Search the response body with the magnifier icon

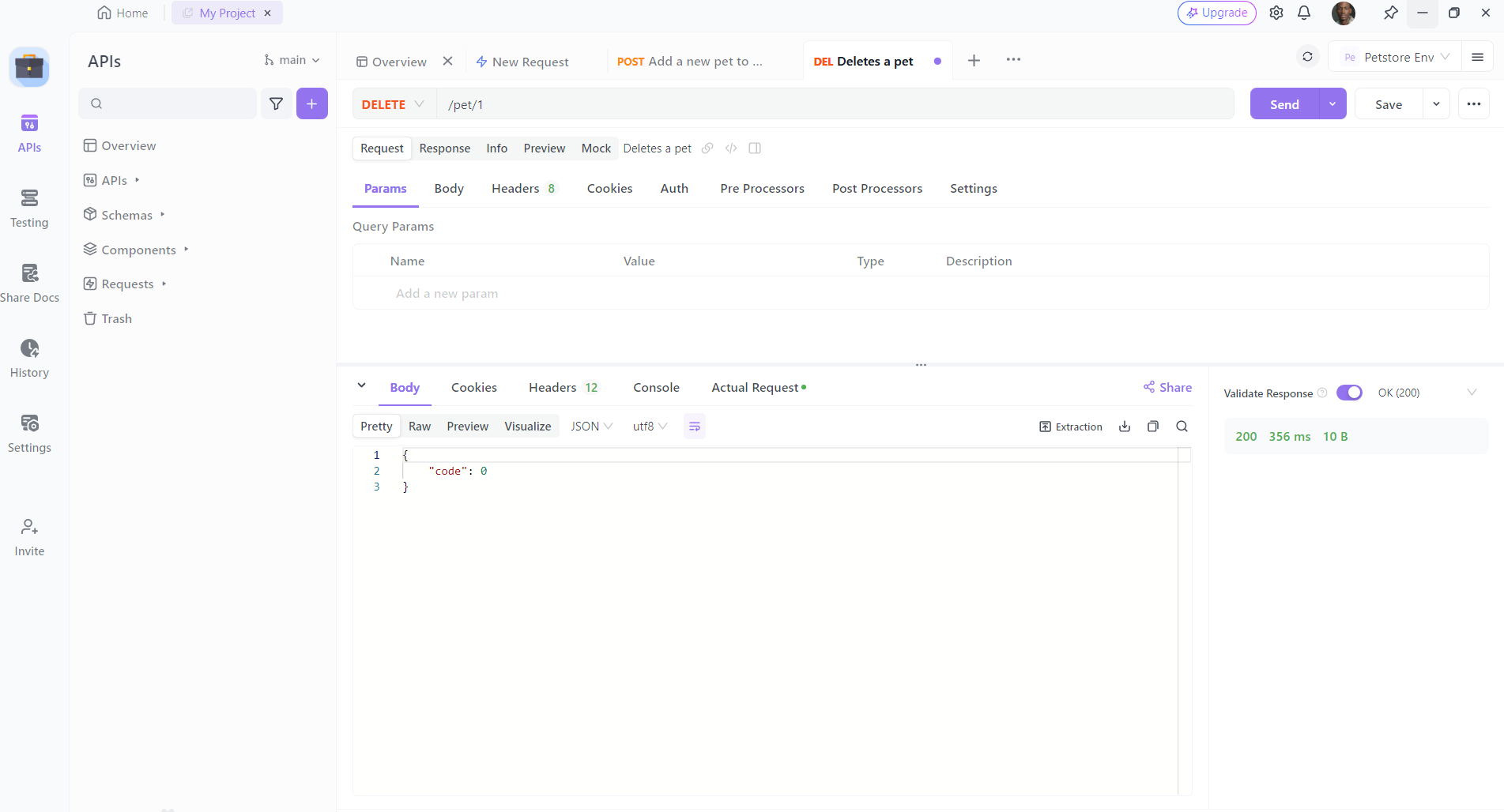point(1182,427)
